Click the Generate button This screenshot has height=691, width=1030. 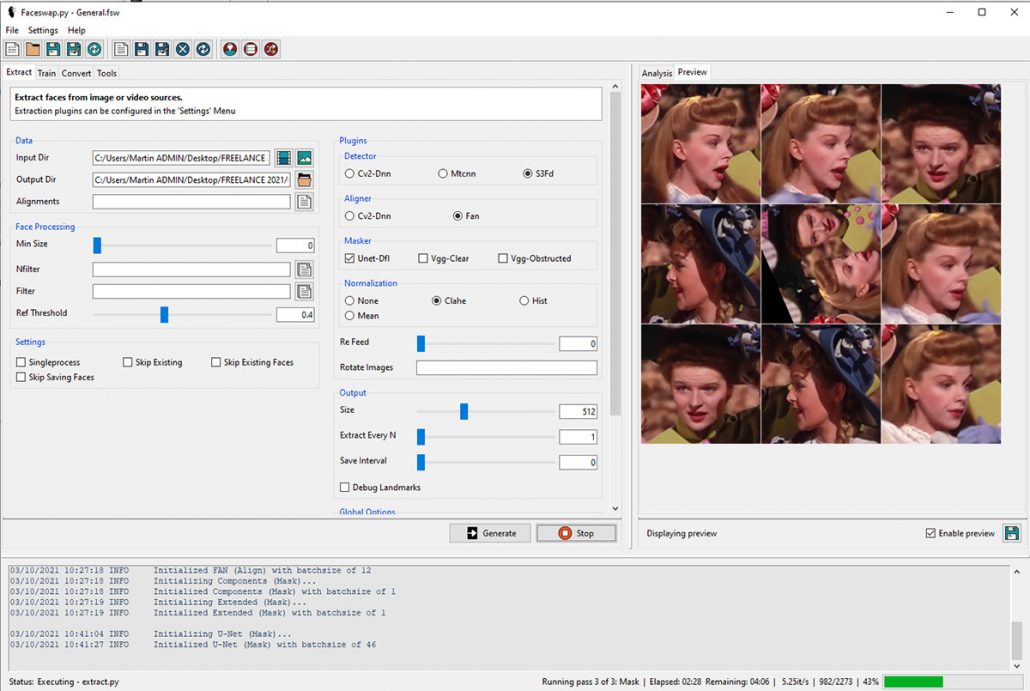pyautogui.click(x=491, y=533)
